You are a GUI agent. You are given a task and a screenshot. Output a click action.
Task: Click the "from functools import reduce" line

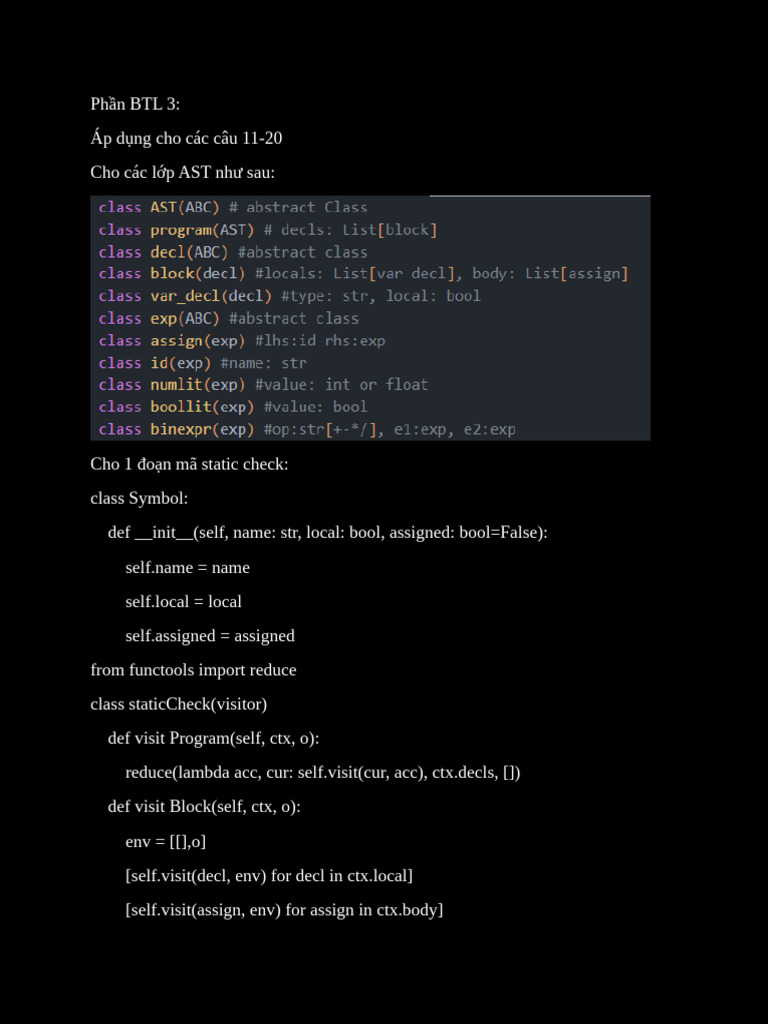point(193,669)
